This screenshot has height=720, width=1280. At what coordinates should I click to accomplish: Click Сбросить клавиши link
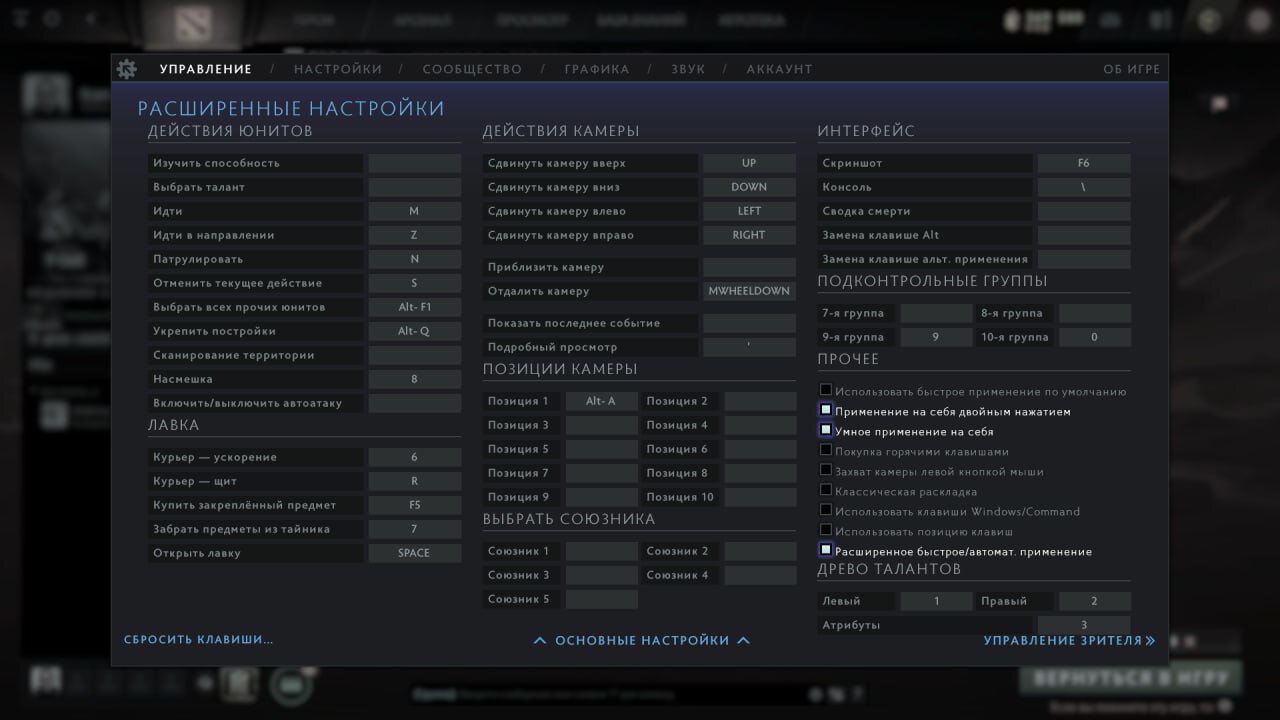pos(198,639)
